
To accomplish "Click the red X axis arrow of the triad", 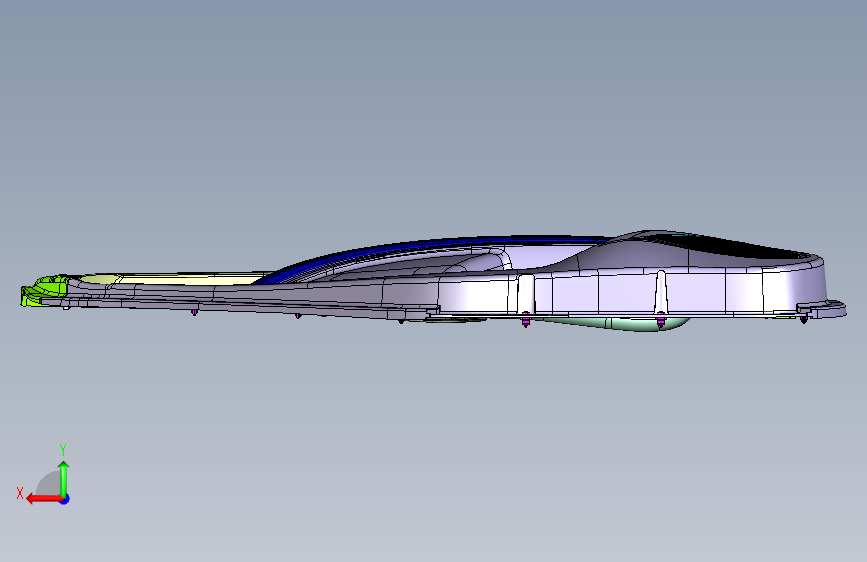I will pos(43,499).
